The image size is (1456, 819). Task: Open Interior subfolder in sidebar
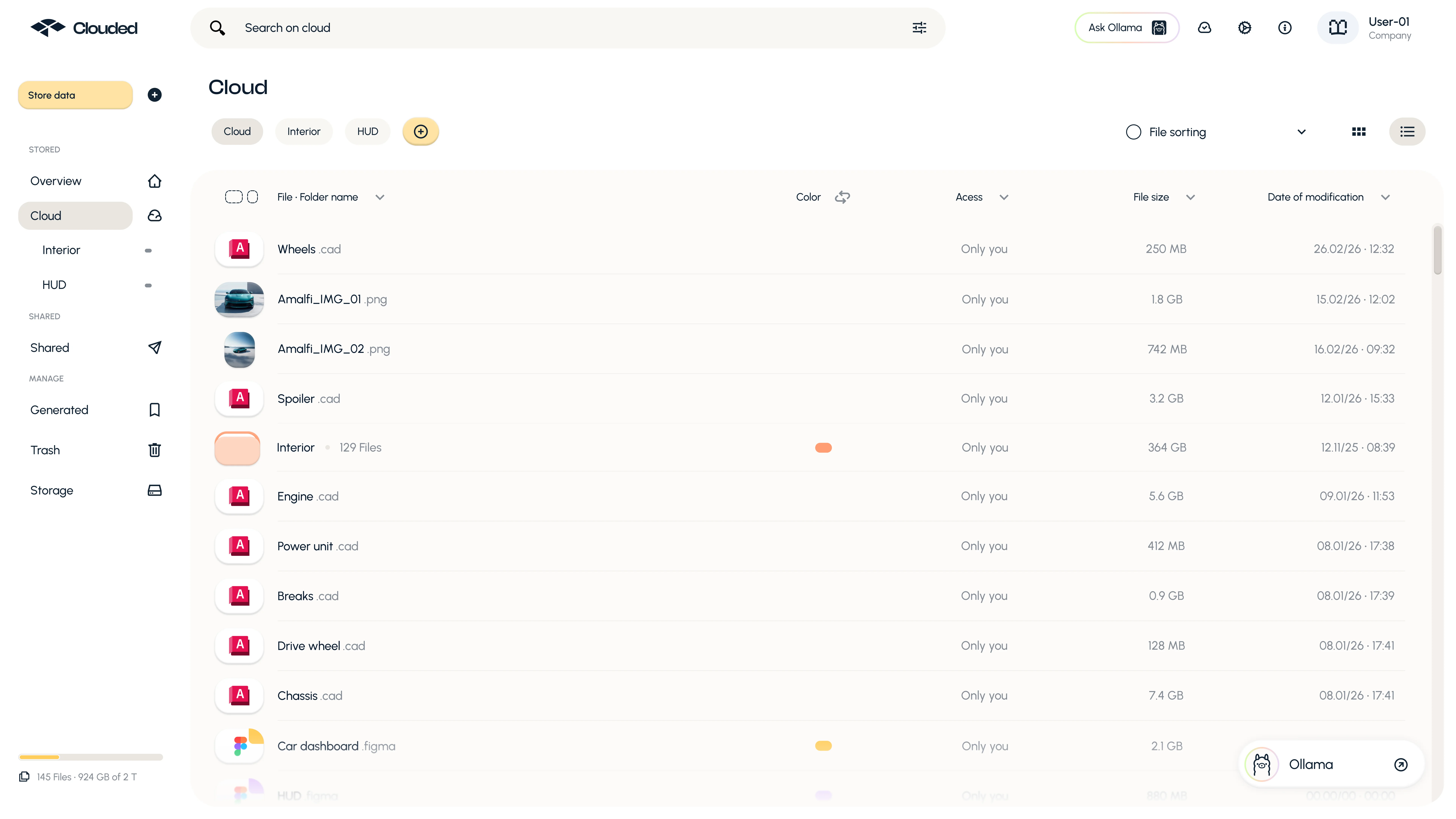point(61,250)
